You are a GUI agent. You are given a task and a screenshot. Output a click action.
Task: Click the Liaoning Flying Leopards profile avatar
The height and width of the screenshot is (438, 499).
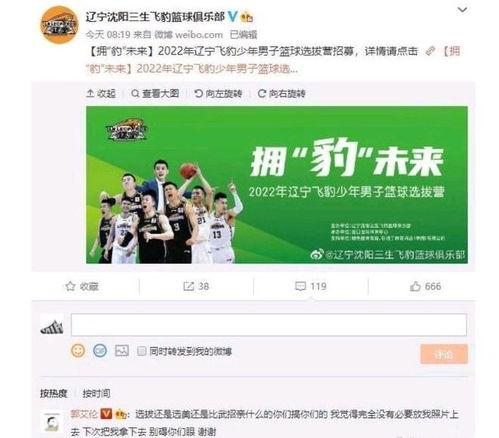pos(59,25)
